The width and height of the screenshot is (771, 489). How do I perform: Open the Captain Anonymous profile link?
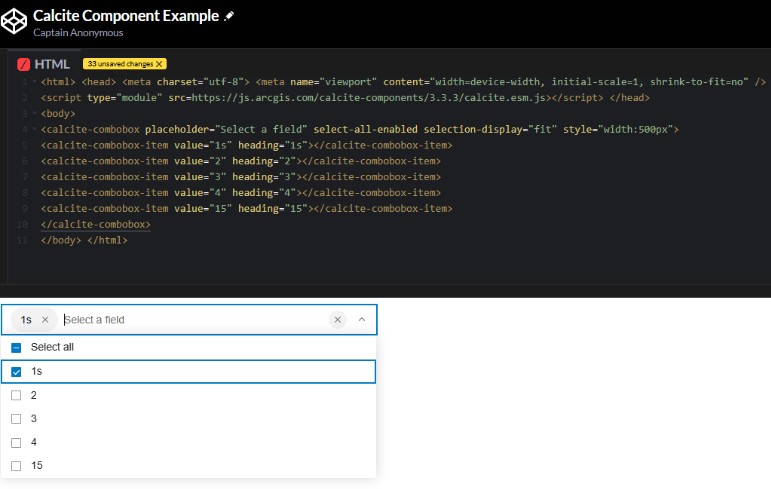[78, 32]
